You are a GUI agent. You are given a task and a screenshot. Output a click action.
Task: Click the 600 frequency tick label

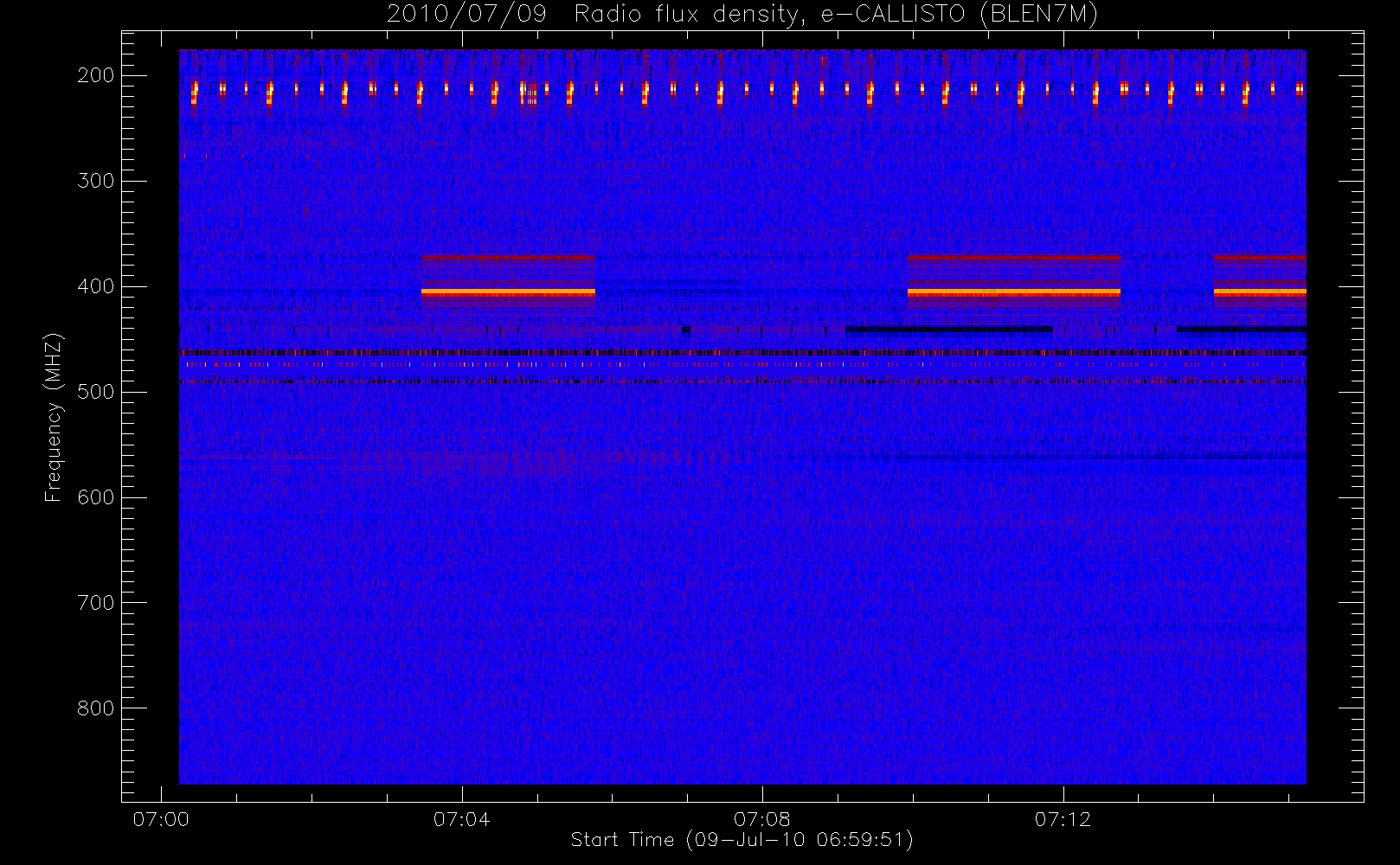(x=96, y=497)
